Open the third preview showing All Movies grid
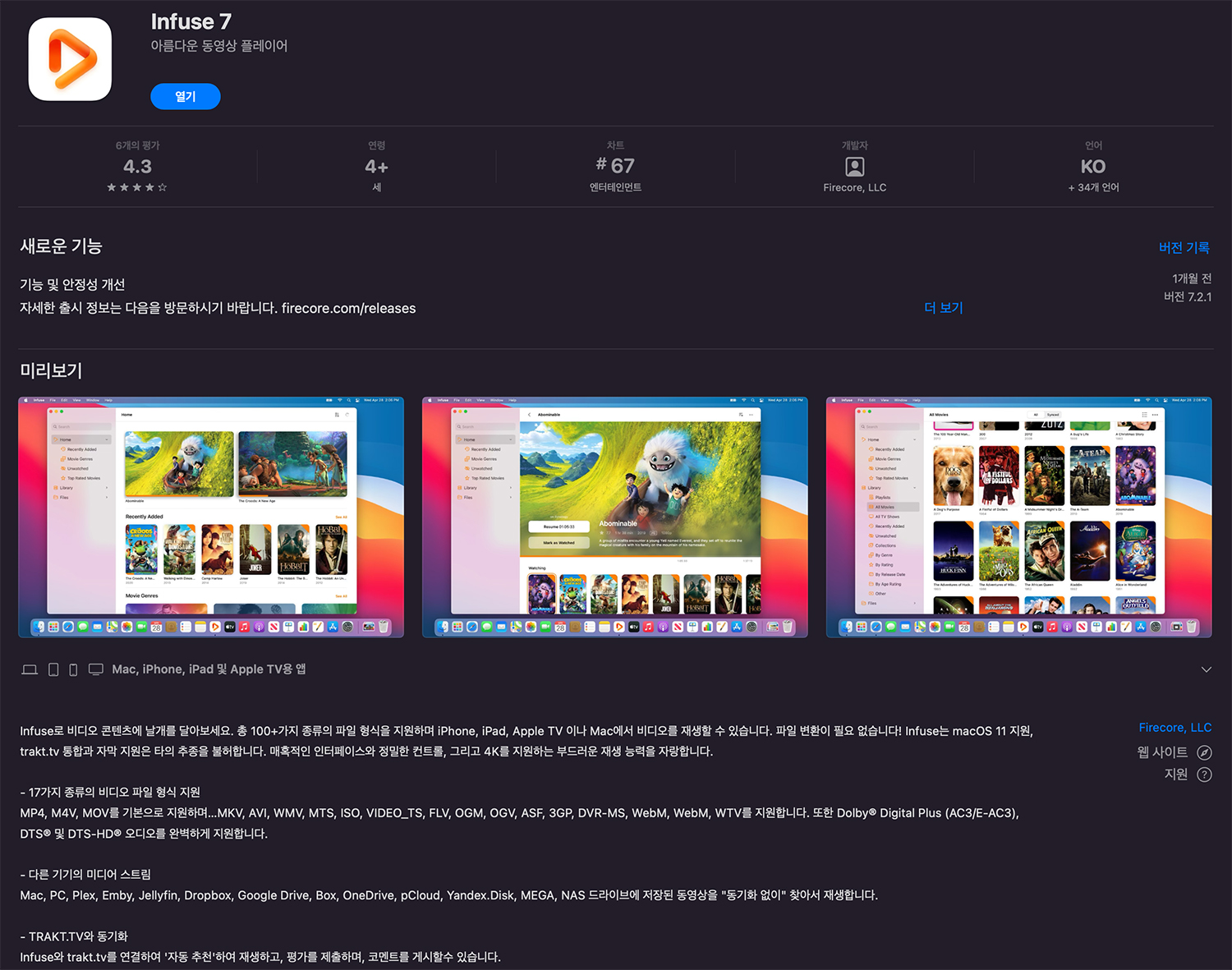Screen dimensions: 1232x970 pos(1018,517)
